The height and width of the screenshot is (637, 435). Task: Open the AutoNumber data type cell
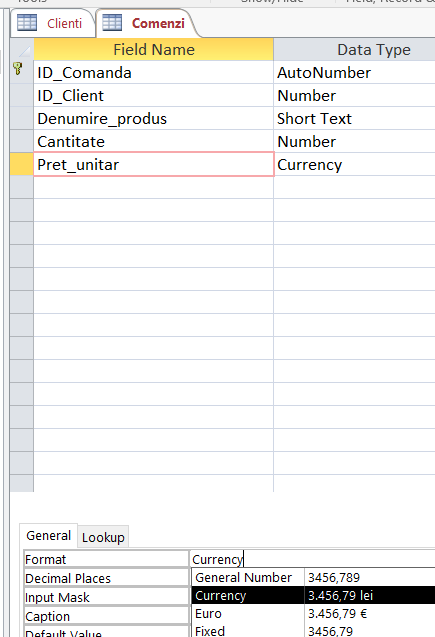pos(355,73)
